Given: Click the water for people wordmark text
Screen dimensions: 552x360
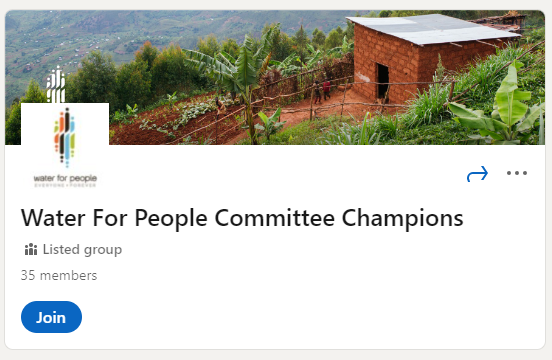Looking at the screenshot, I should pyautogui.click(x=65, y=178).
